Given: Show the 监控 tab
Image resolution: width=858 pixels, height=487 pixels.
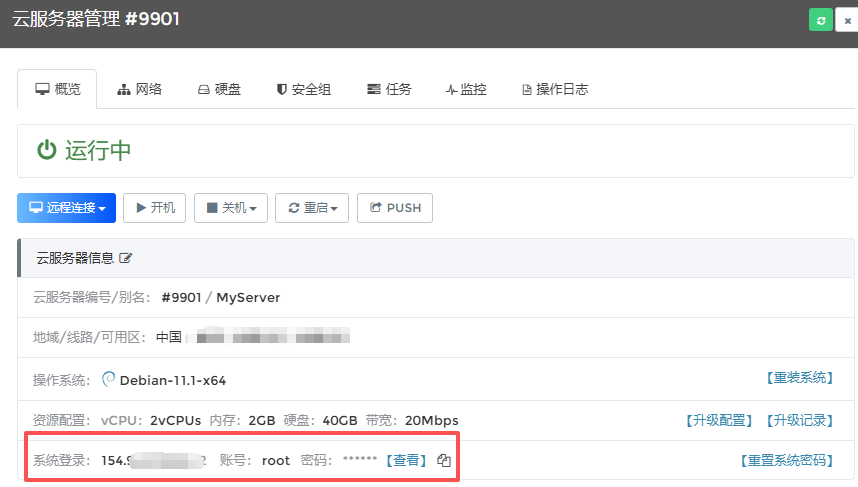Looking at the screenshot, I should 466,89.
